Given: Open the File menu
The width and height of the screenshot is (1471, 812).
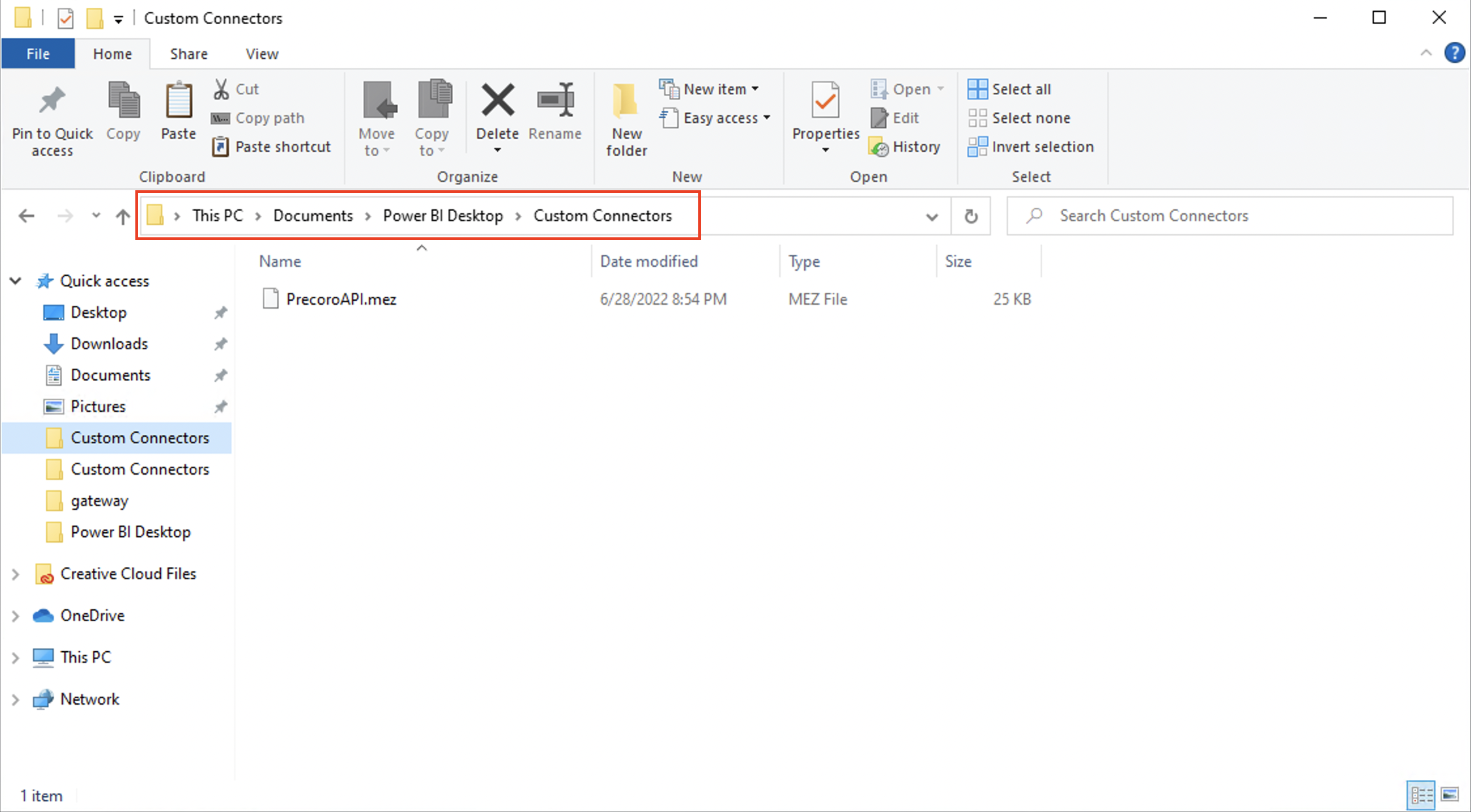Looking at the screenshot, I should coord(38,54).
